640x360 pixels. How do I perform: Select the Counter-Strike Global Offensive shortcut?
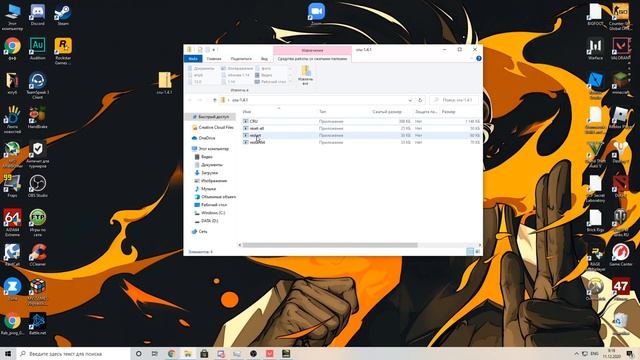[x=620, y=17]
